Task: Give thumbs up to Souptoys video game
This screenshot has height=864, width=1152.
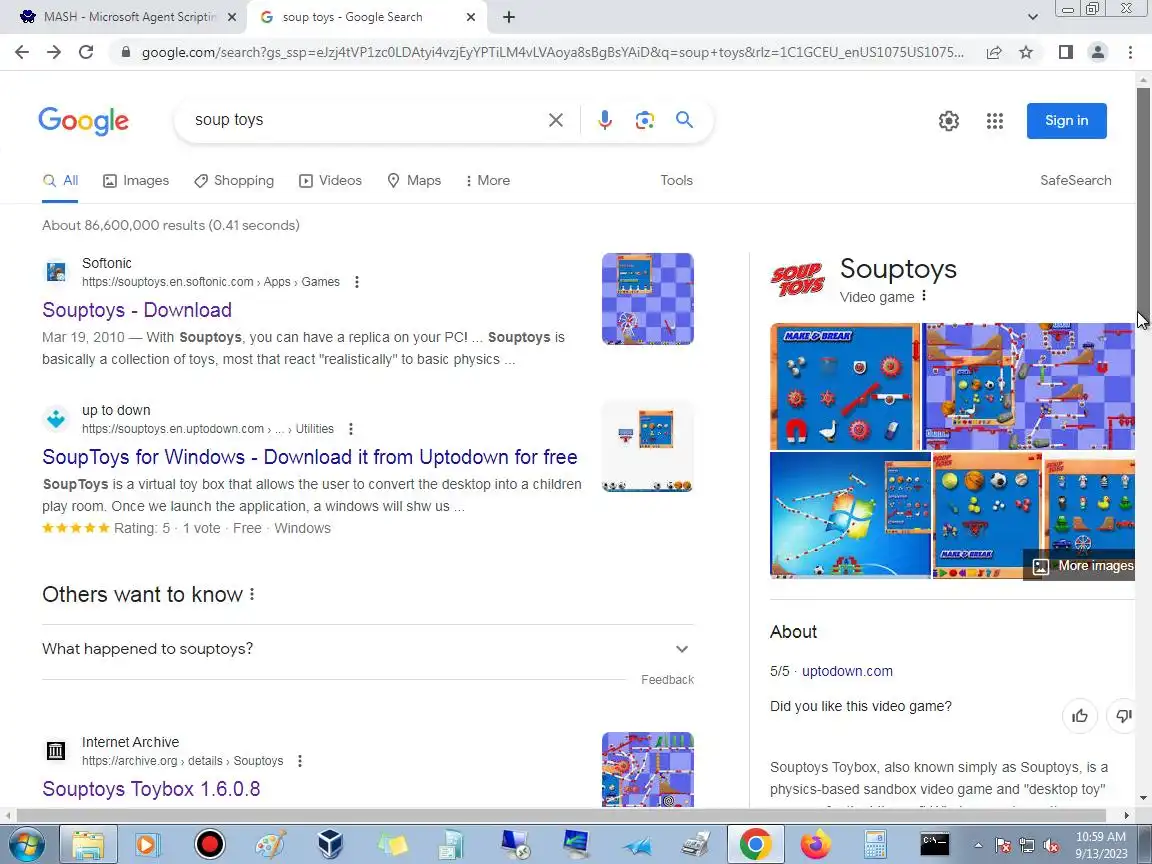Action: tap(1079, 716)
